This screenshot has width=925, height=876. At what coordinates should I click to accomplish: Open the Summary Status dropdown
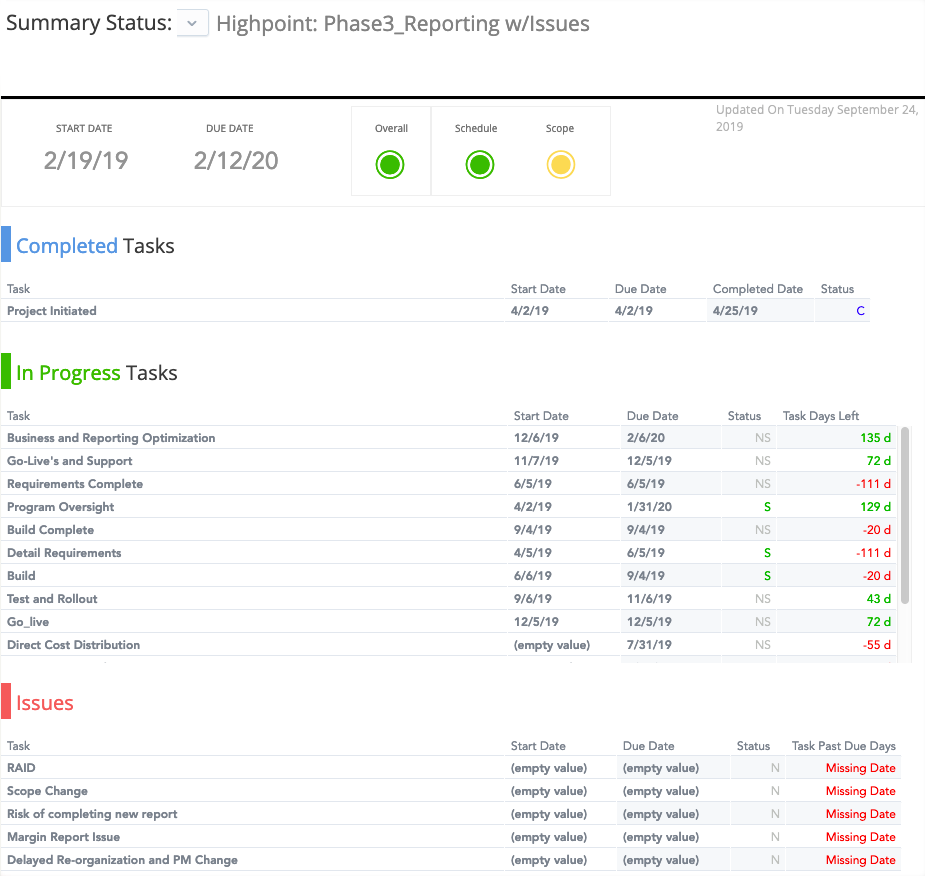pos(191,22)
